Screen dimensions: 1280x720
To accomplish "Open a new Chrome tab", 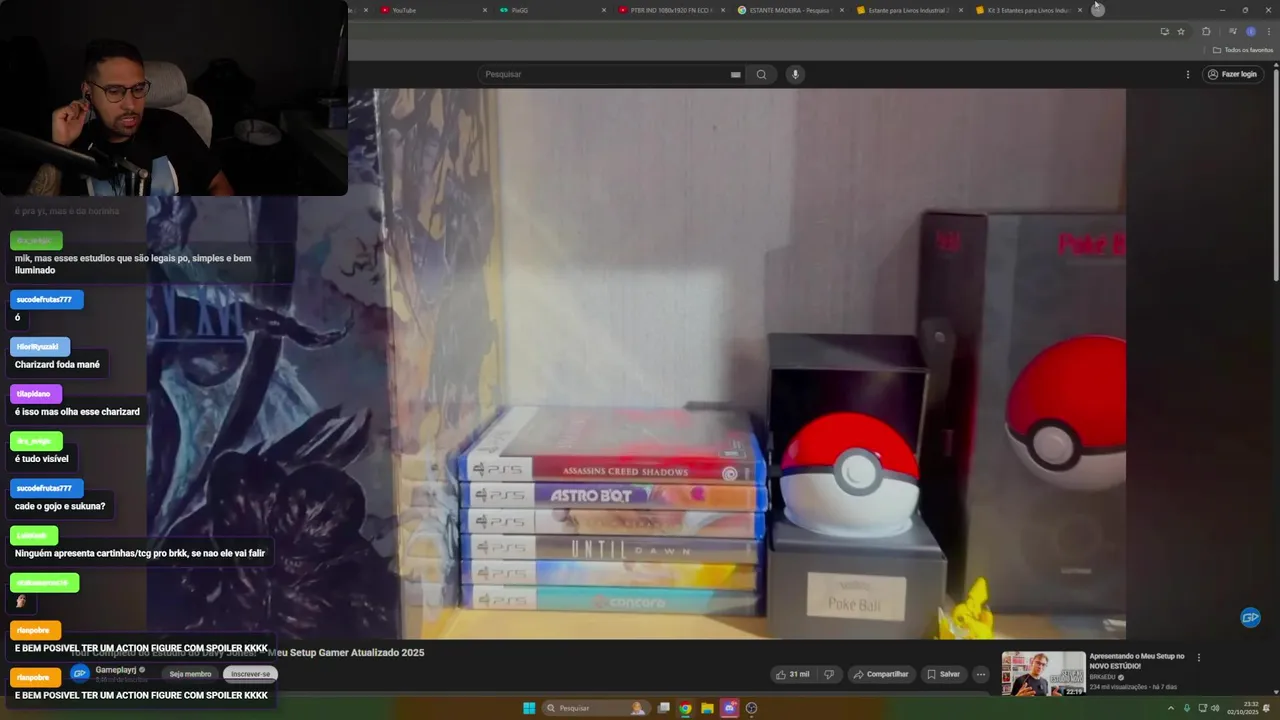I will tap(1098, 9).
